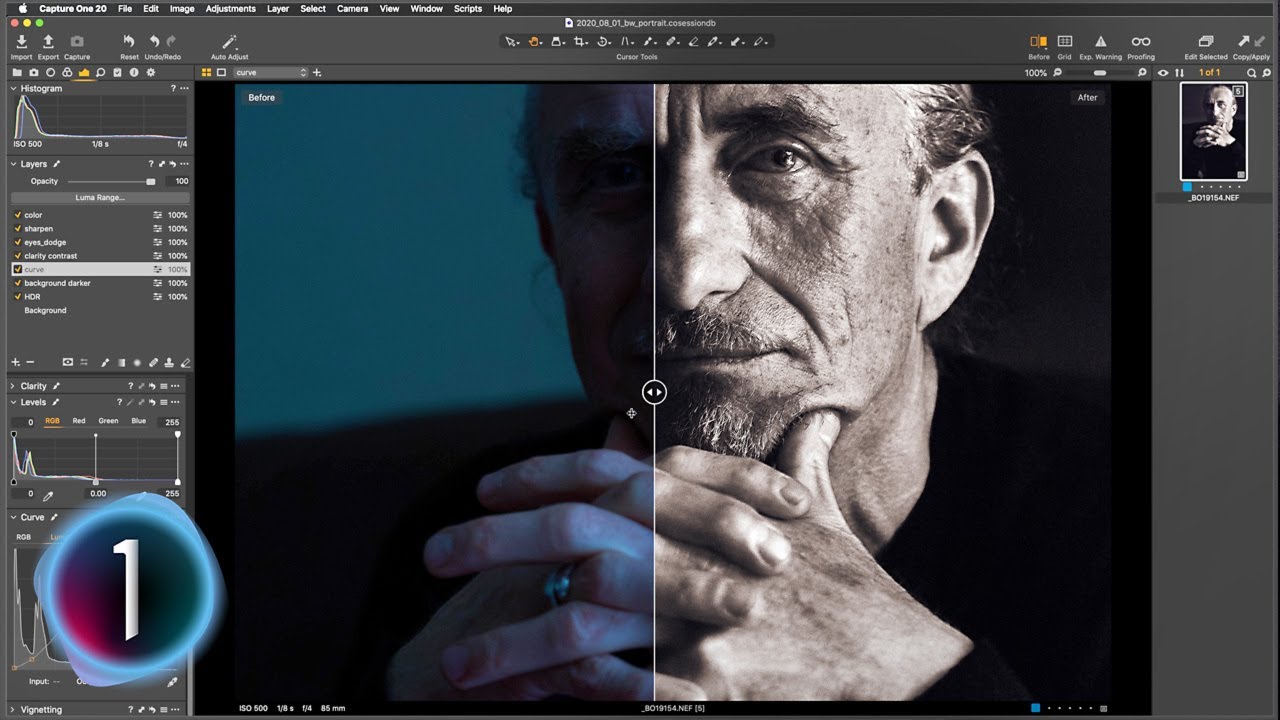Run Auto Adjust with the magic wand

pyautogui.click(x=229, y=41)
